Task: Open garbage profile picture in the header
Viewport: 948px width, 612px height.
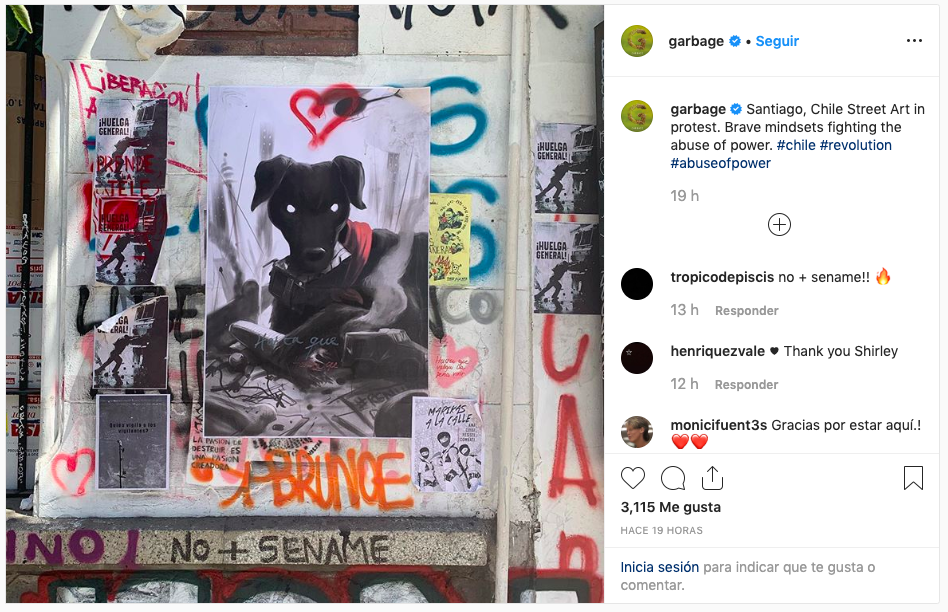Action: coord(637,41)
